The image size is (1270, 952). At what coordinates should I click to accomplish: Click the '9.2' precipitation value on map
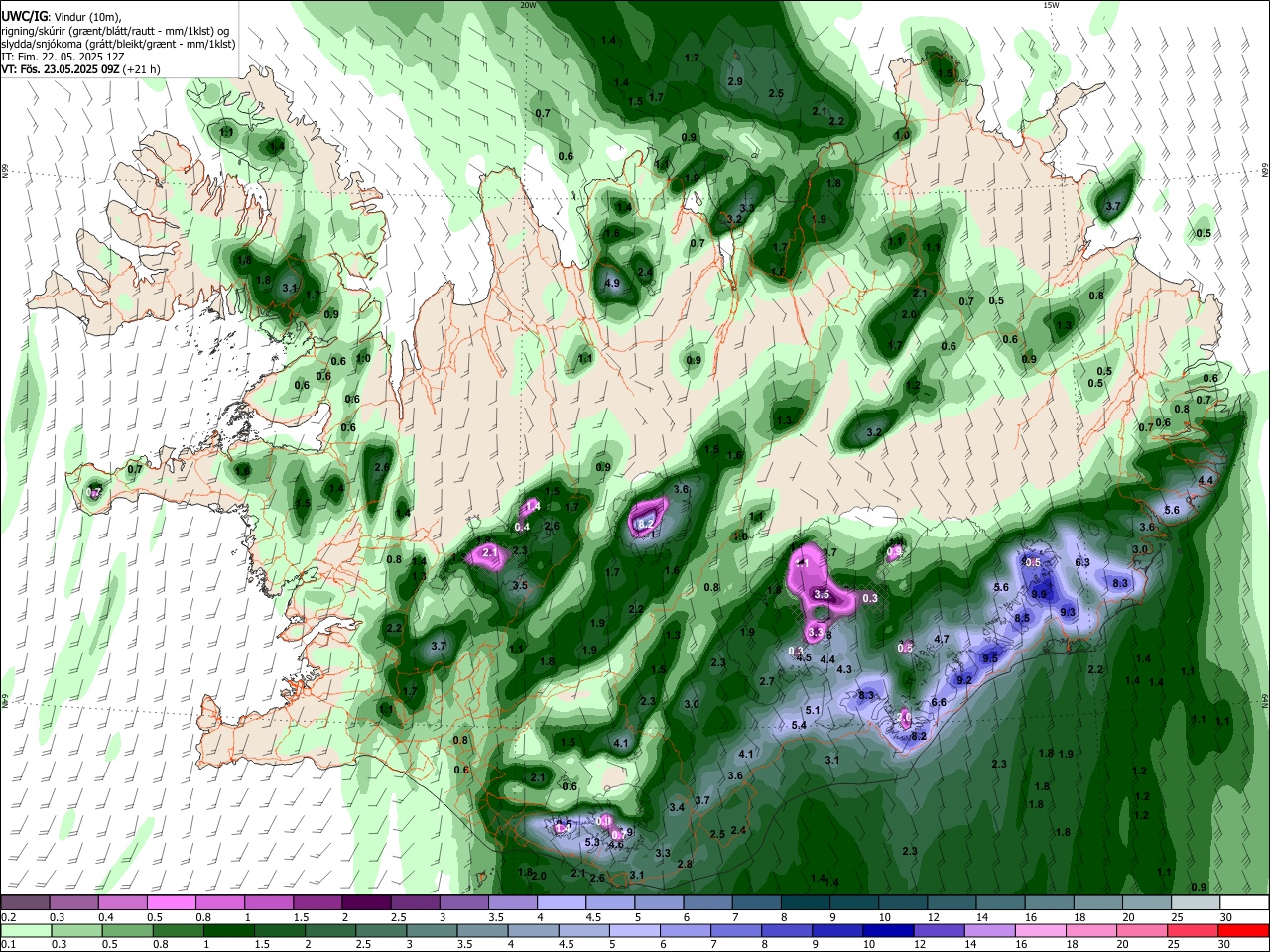964,680
